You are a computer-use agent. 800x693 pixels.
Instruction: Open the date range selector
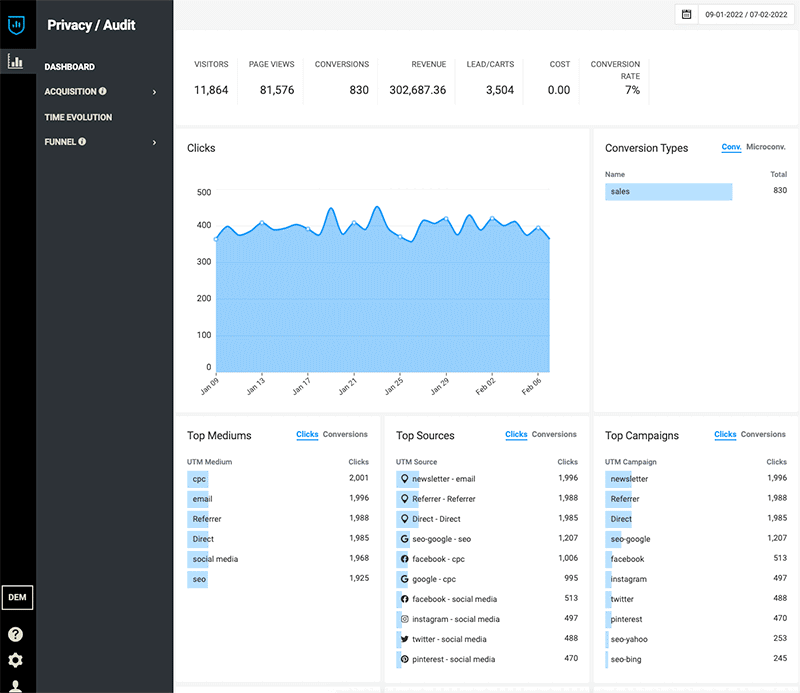pyautogui.click(x=746, y=14)
